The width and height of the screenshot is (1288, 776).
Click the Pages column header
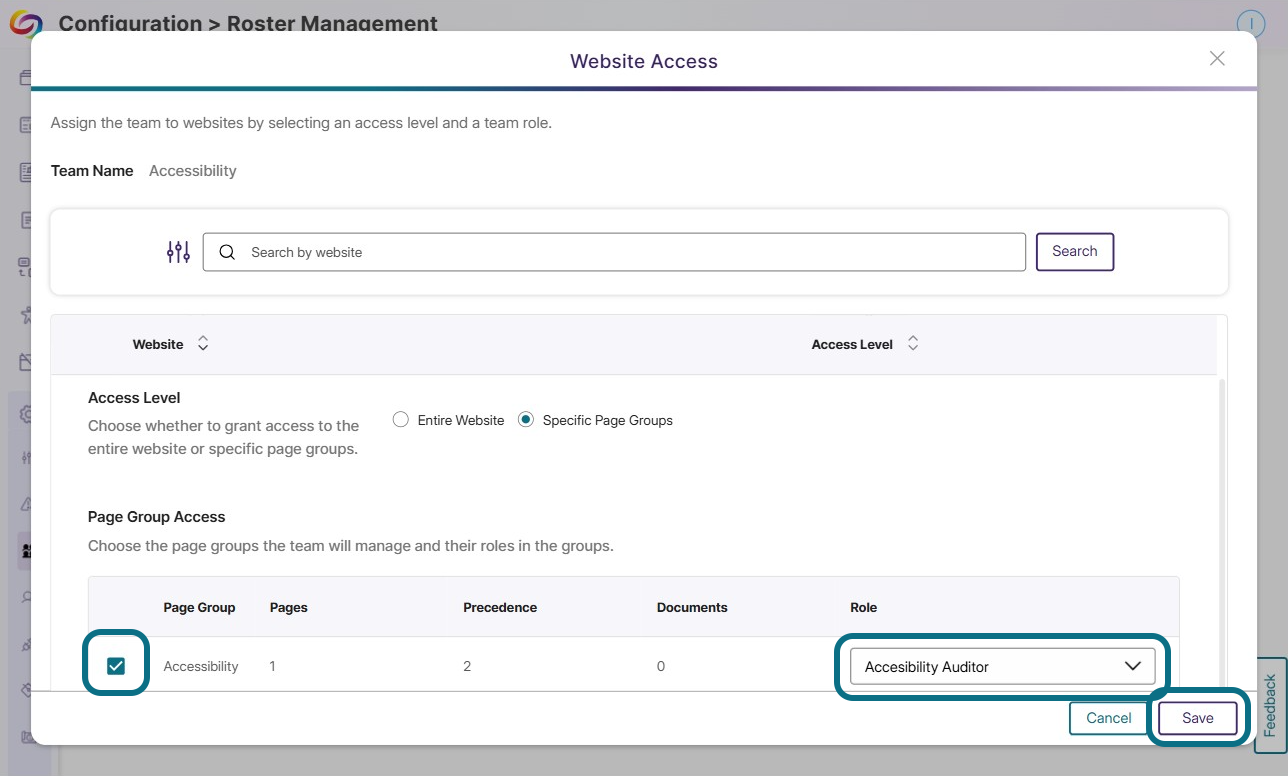[289, 607]
